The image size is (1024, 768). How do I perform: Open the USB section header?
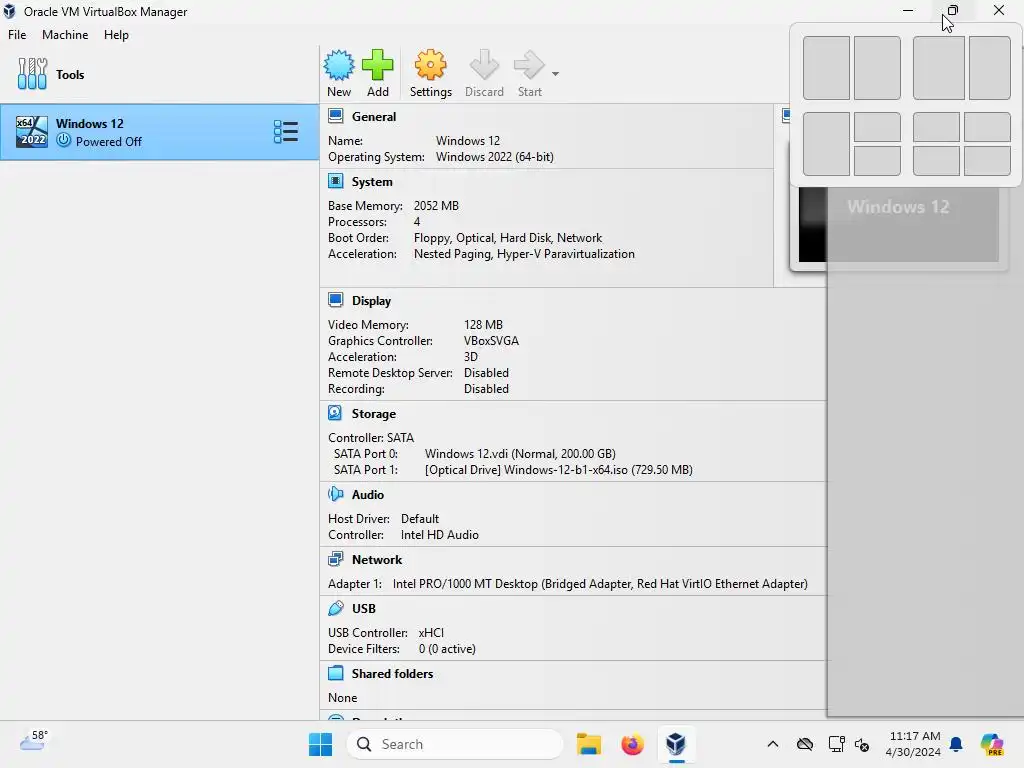[364, 609]
